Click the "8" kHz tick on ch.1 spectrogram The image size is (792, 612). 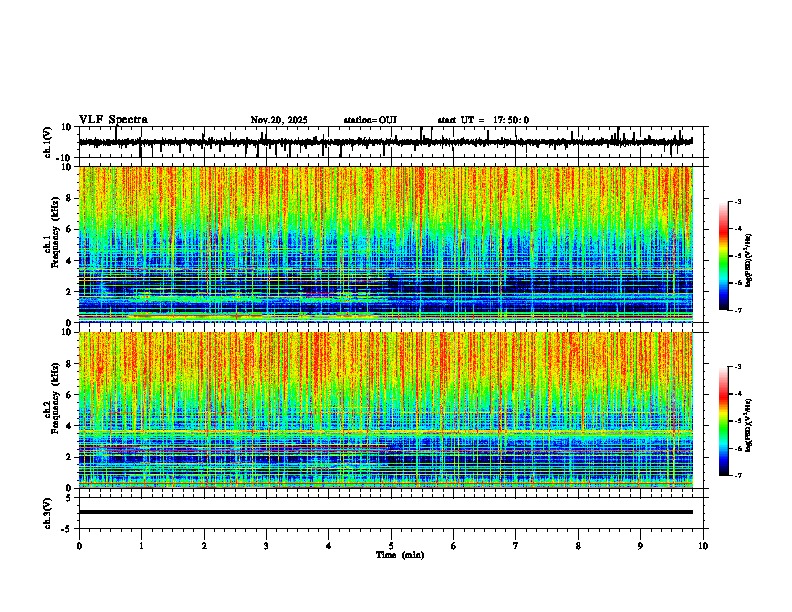(69, 198)
